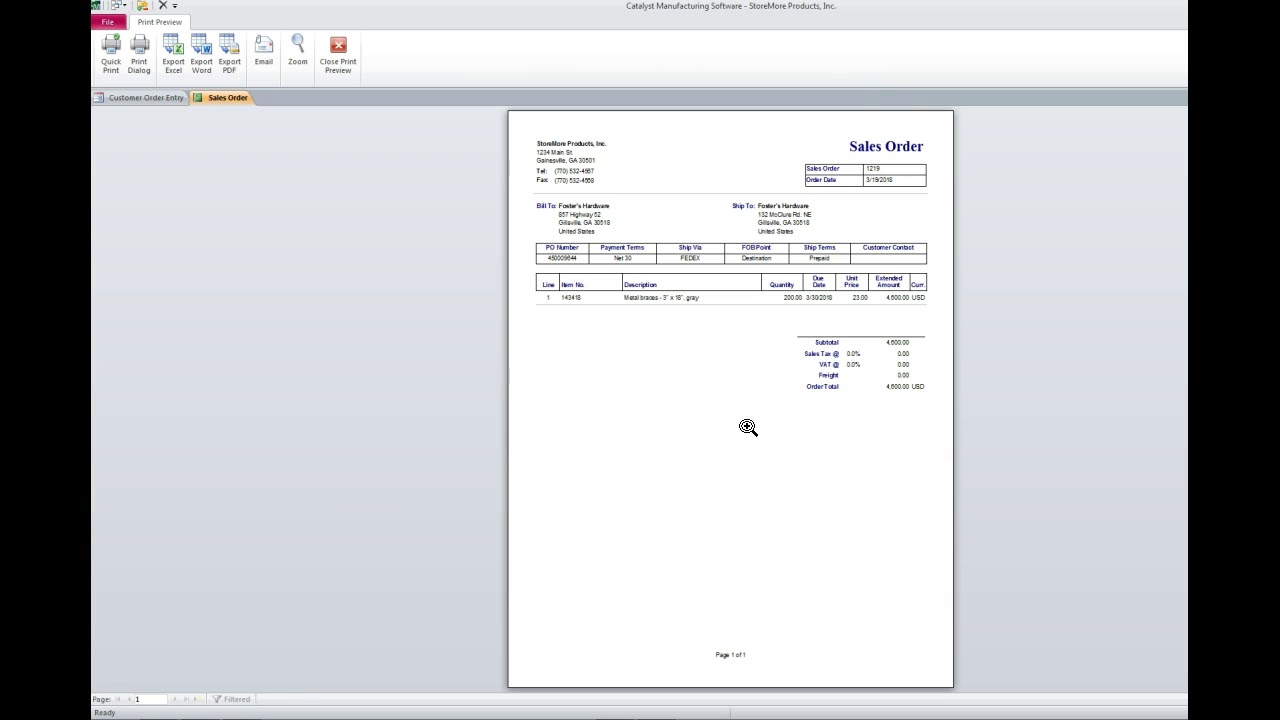
Task: Email the sales order report
Action: coord(263,50)
